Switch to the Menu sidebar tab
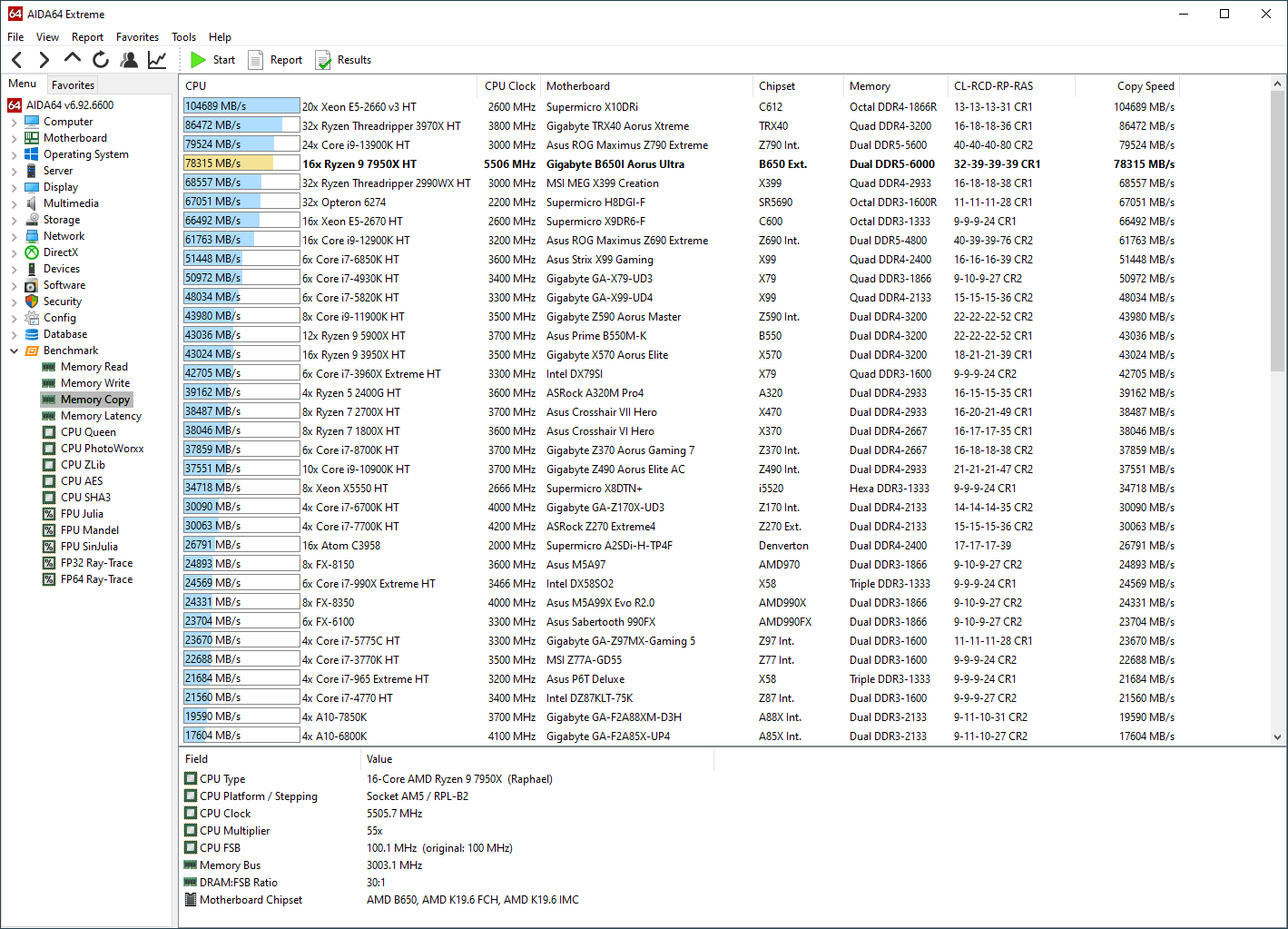 23,84
